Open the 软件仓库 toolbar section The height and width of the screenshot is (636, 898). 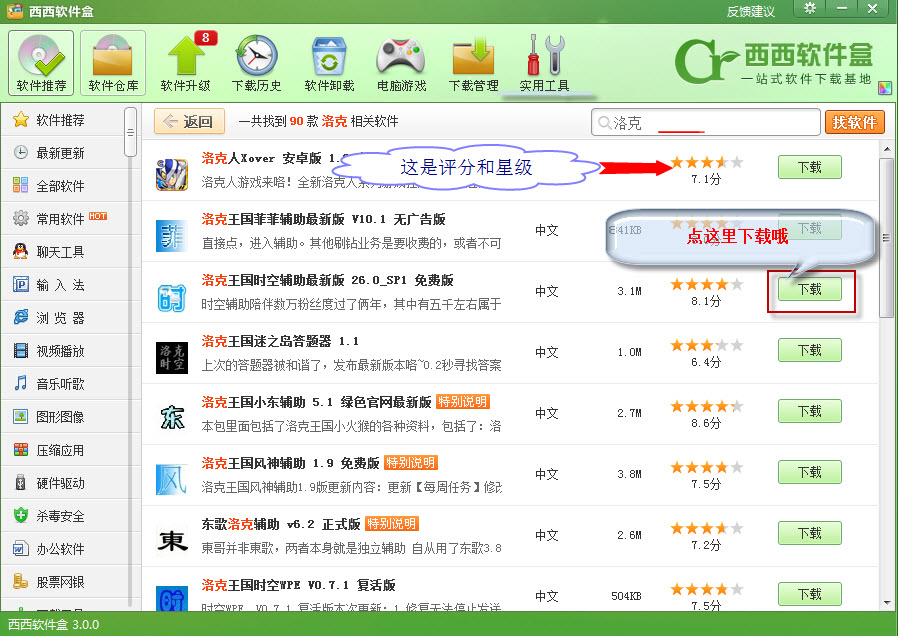point(113,63)
